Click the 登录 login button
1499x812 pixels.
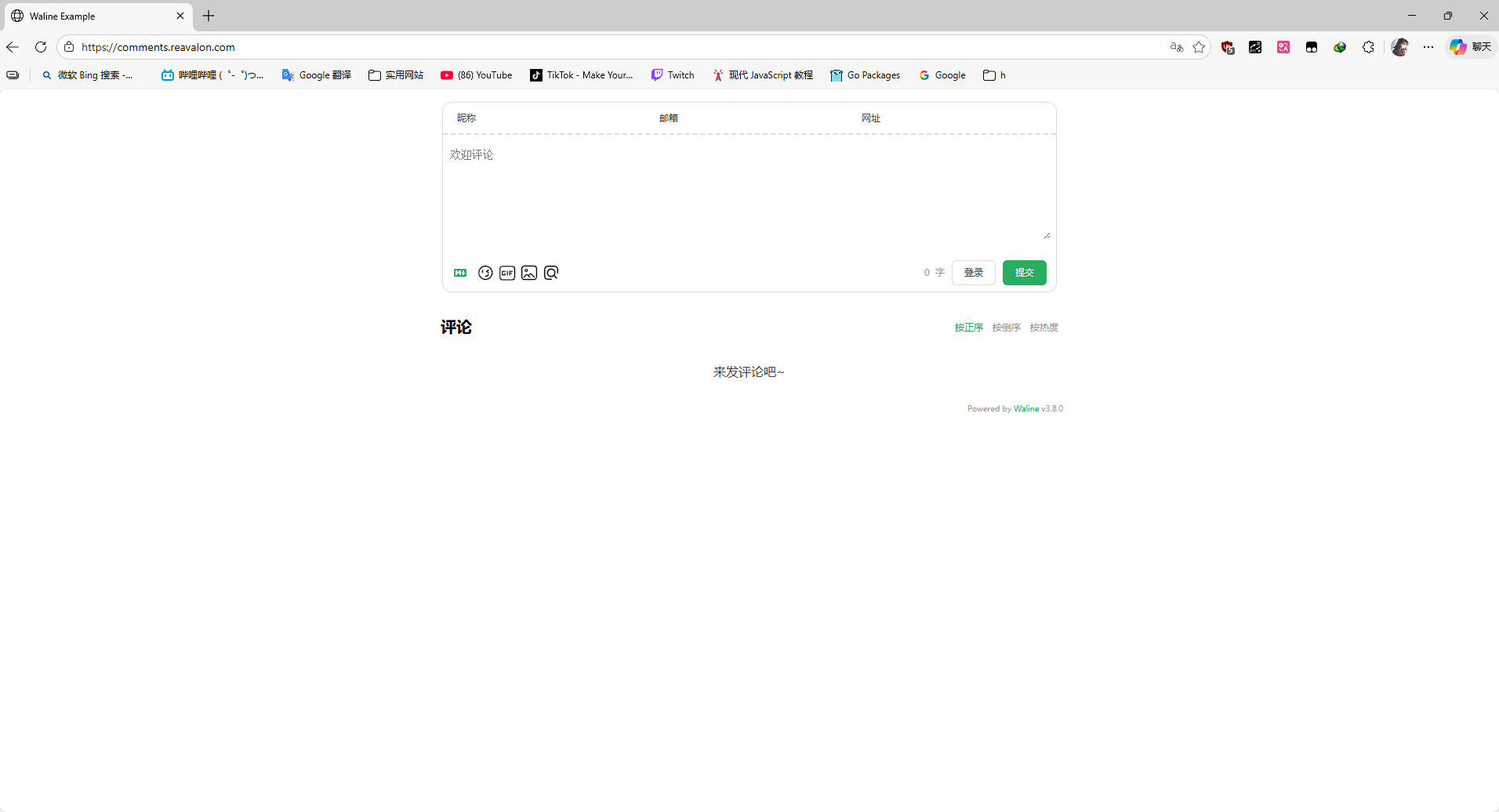[x=973, y=273]
